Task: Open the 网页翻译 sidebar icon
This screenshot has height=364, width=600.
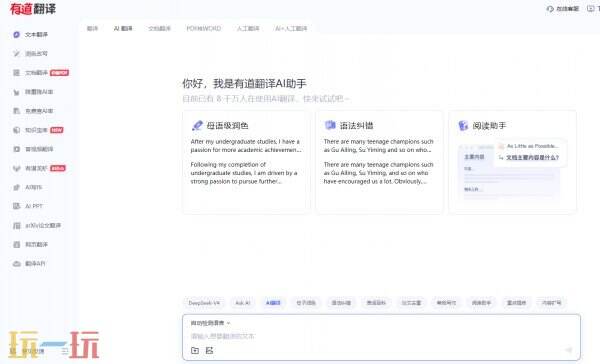Action: [16, 245]
